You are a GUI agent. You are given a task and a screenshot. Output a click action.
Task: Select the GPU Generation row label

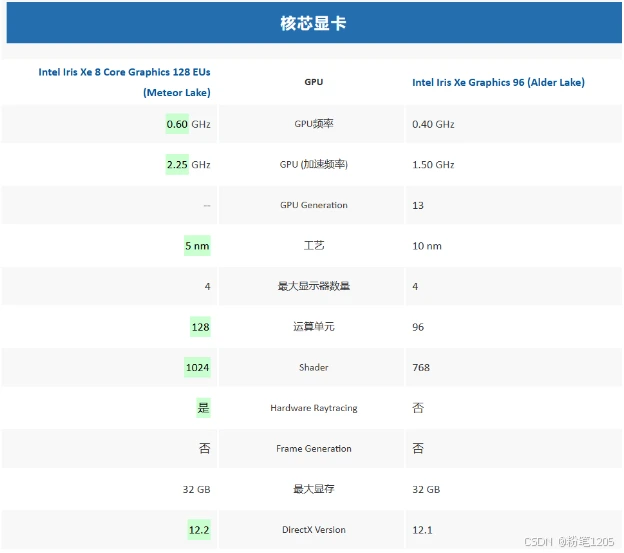coord(314,205)
